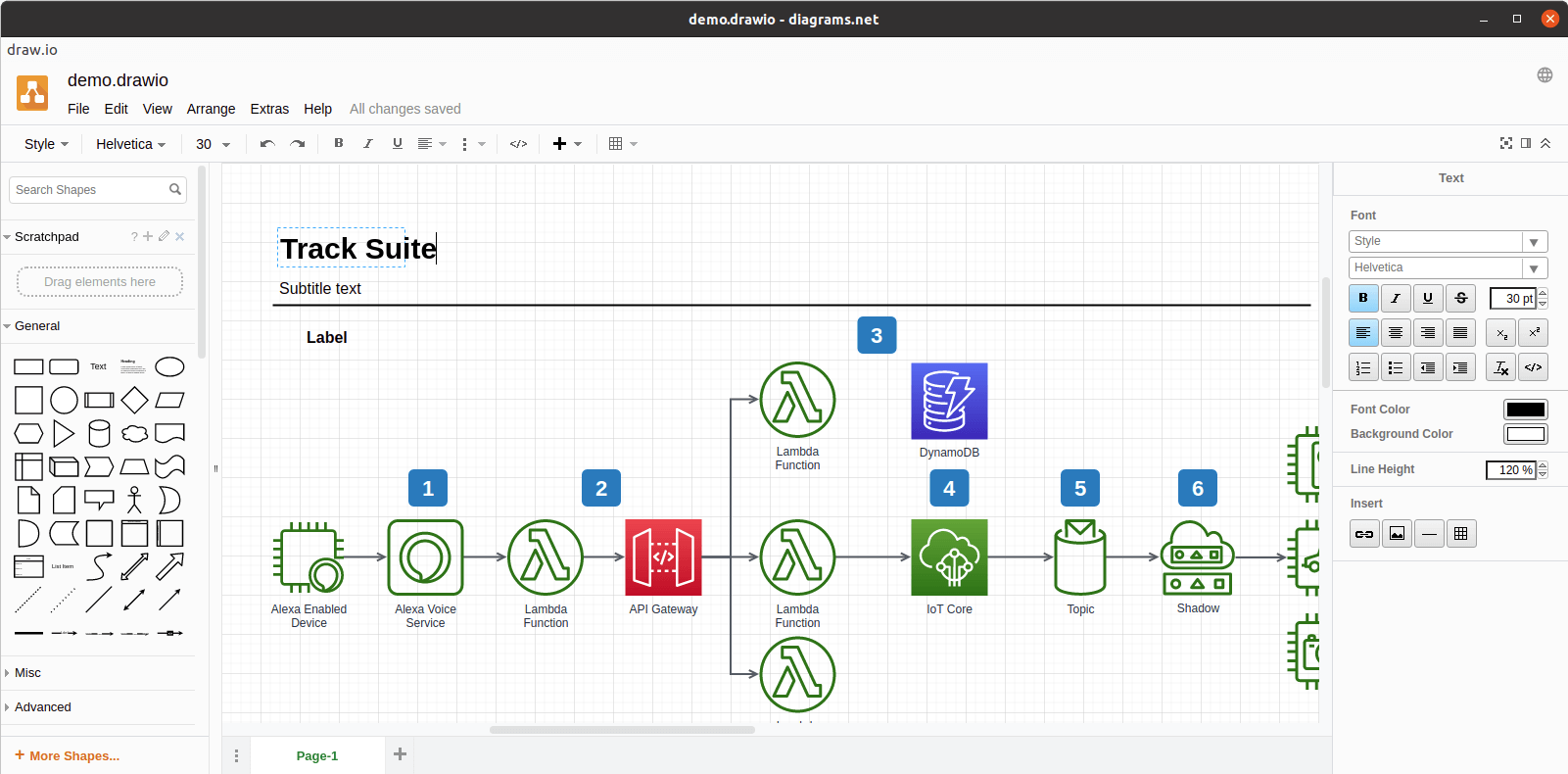
Task: Set right alignment in the Text panel
Action: [x=1428, y=333]
